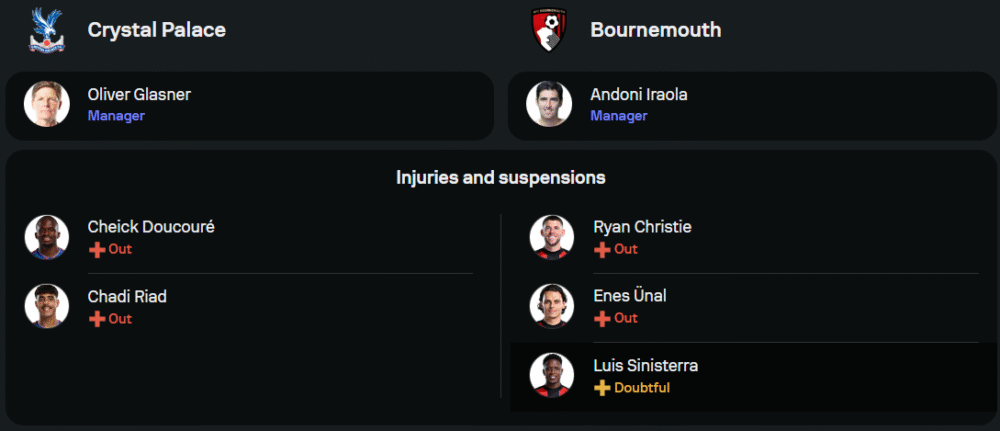This screenshot has height=431, width=1000.
Task: Click the Bournemouth club crest
Action: [549, 30]
